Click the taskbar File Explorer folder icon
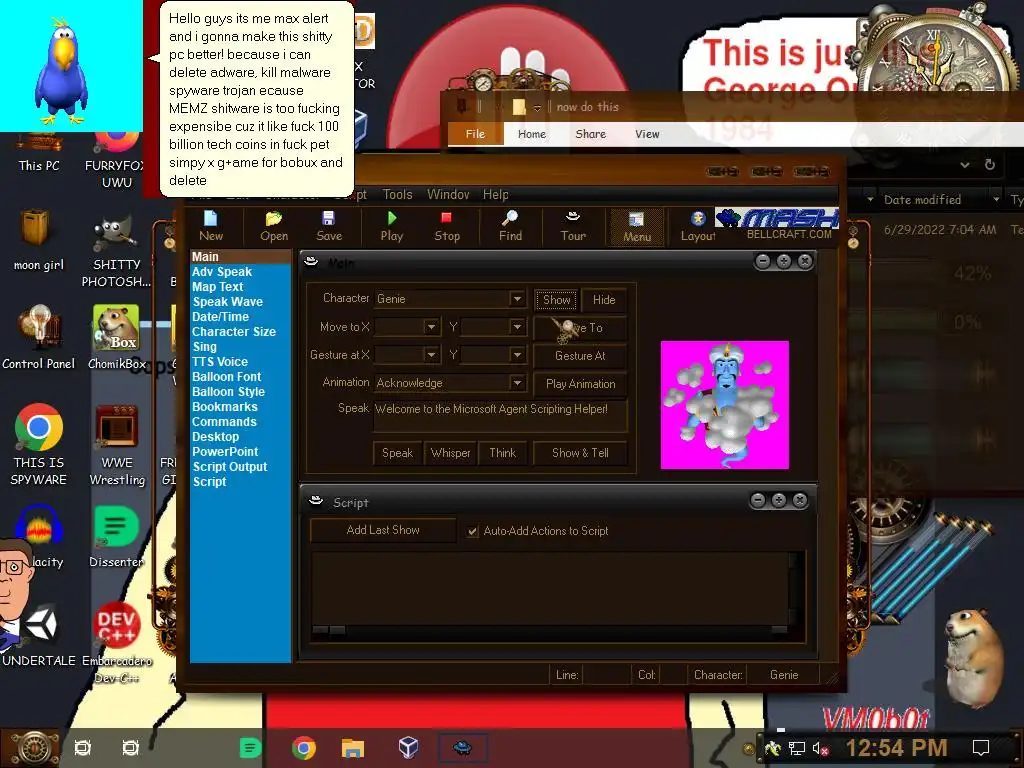Screen dimensions: 1024x768 [x=353, y=748]
